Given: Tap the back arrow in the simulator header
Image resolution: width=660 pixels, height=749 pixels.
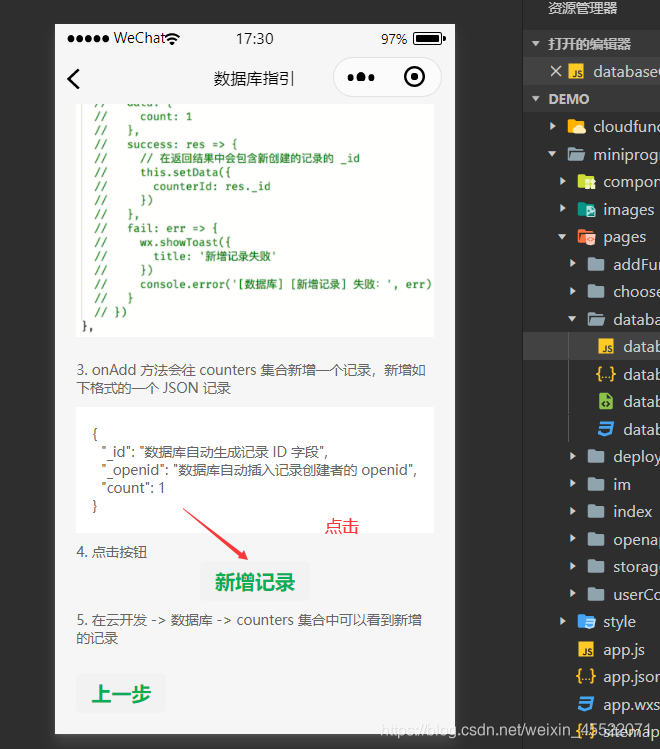Looking at the screenshot, I should [74, 79].
